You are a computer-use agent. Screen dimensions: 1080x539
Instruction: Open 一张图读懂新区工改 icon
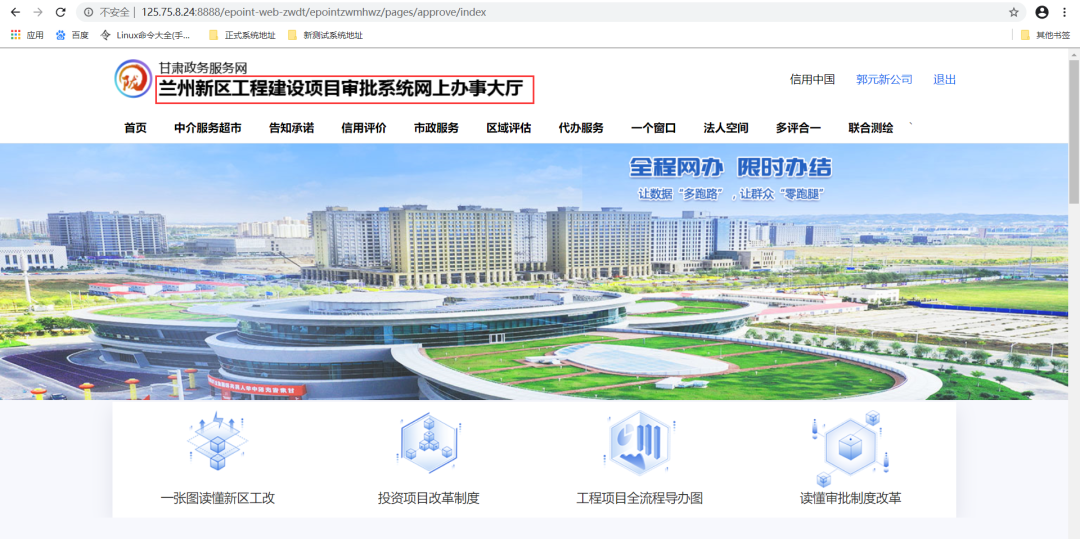217,442
